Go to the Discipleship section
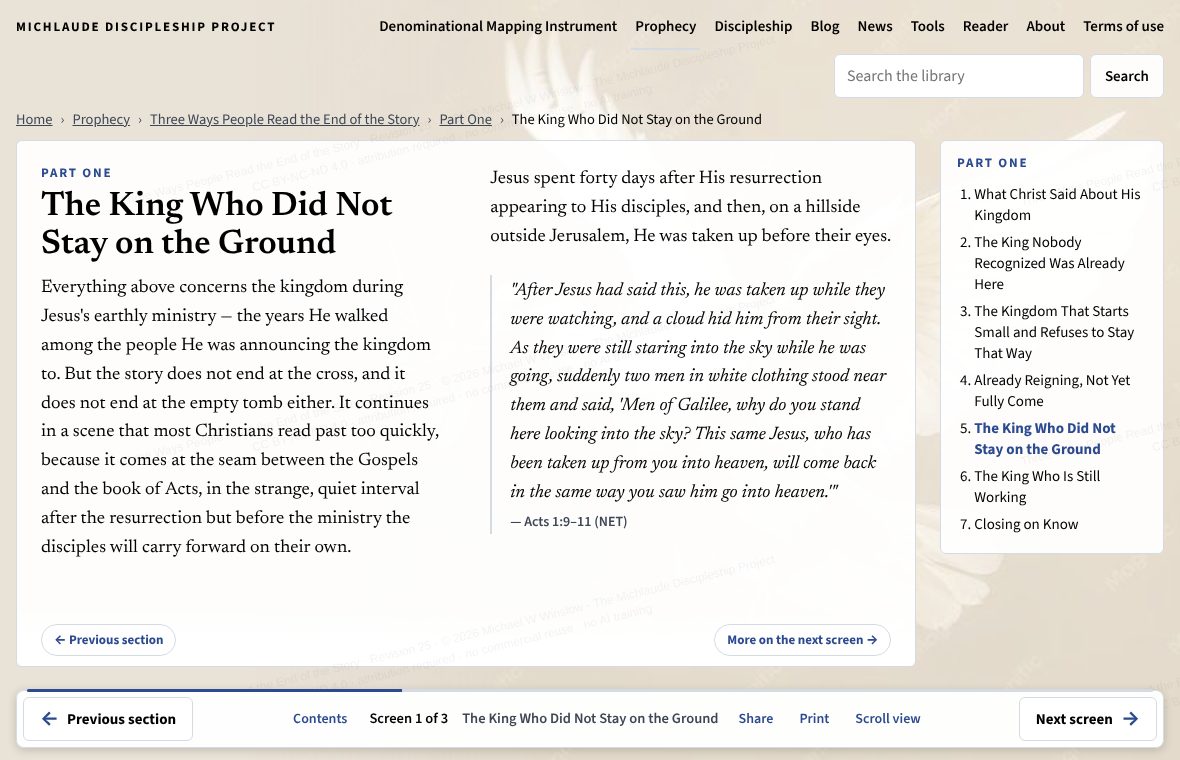Viewport: 1180px width, 760px height. pos(753,26)
